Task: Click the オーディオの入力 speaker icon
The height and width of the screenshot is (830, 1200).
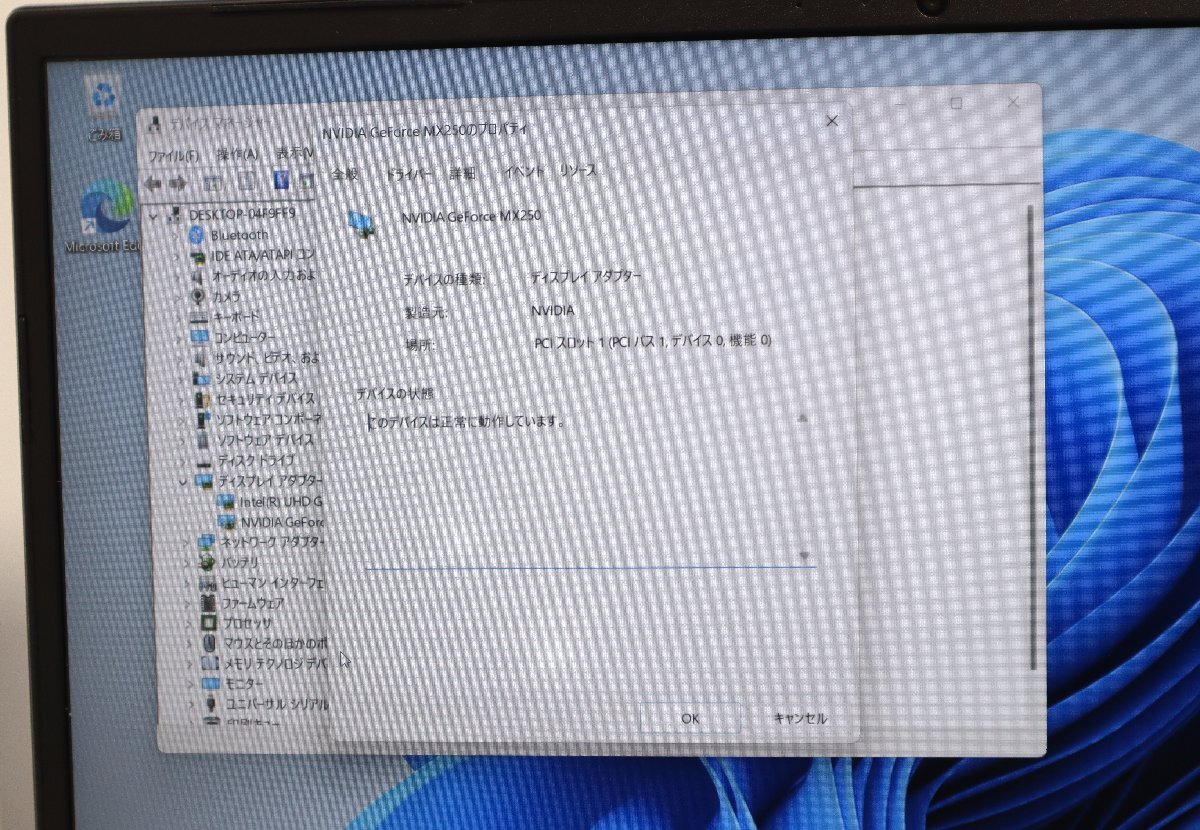Action: pos(197,276)
